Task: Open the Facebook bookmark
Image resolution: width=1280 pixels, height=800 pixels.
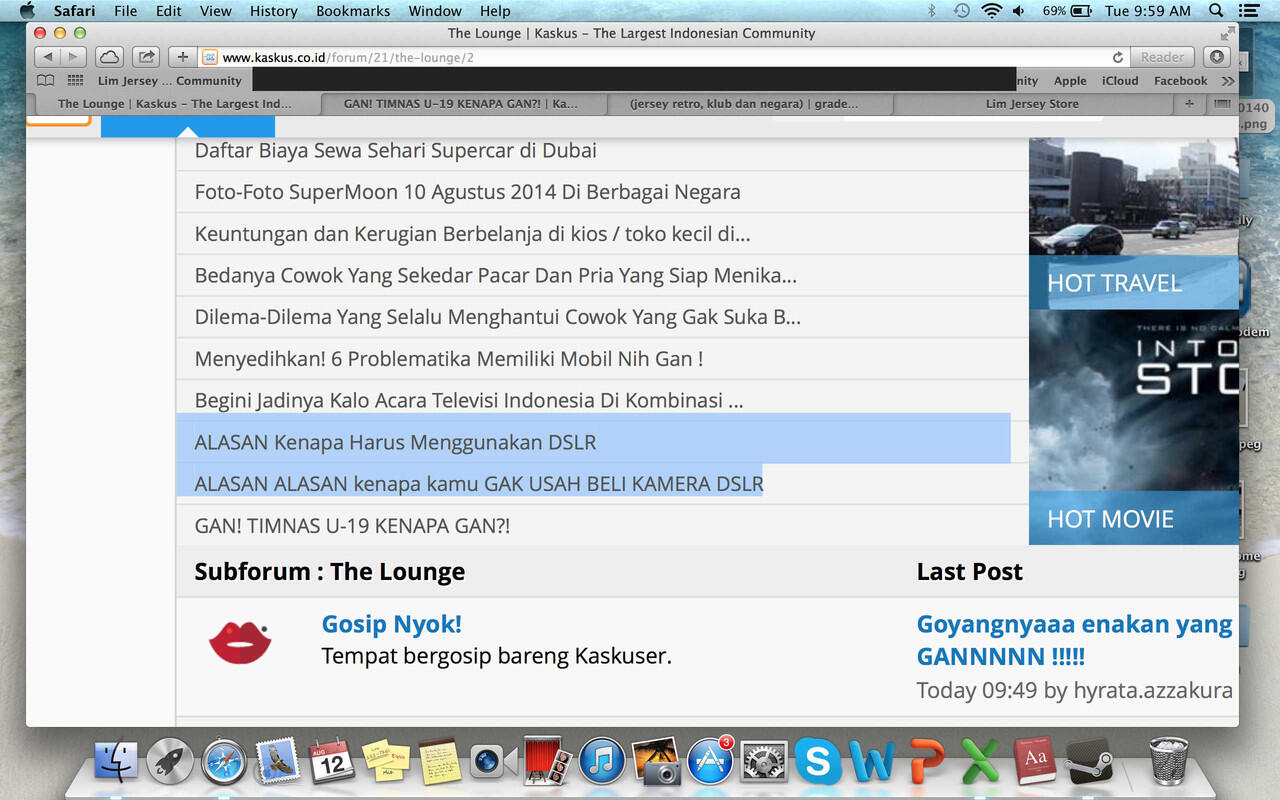Action: coord(1180,81)
